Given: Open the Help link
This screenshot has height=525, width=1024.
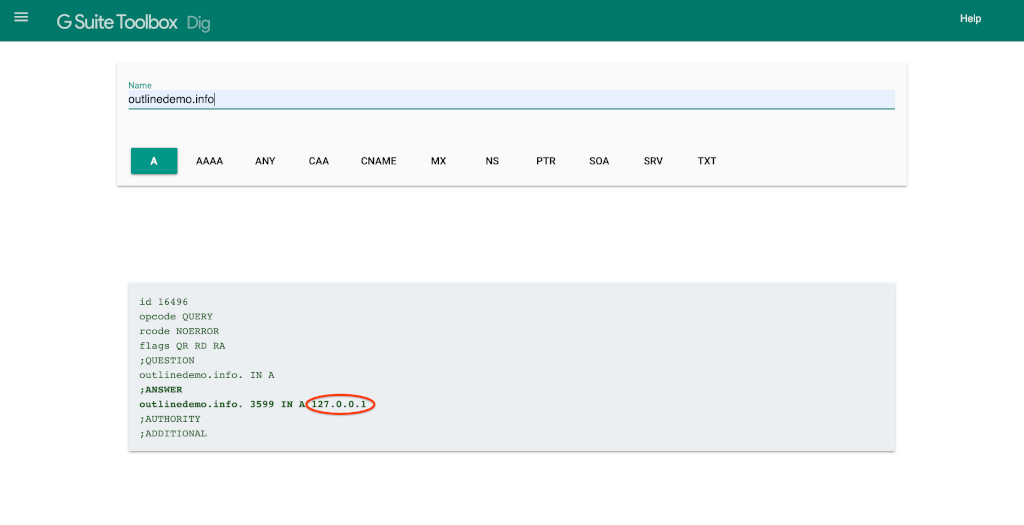Looking at the screenshot, I should click(x=970, y=19).
